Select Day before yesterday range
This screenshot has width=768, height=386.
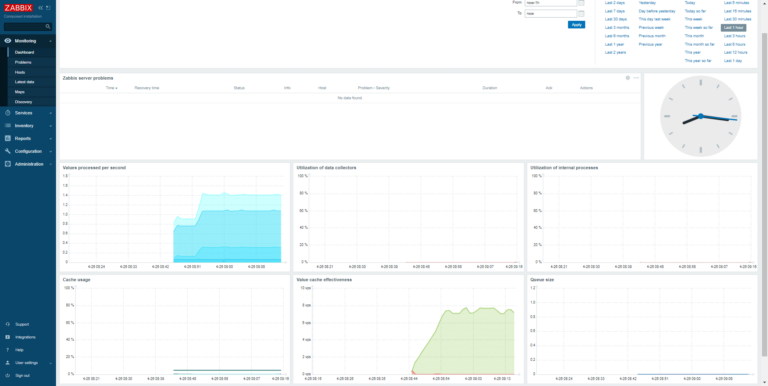click(657, 11)
